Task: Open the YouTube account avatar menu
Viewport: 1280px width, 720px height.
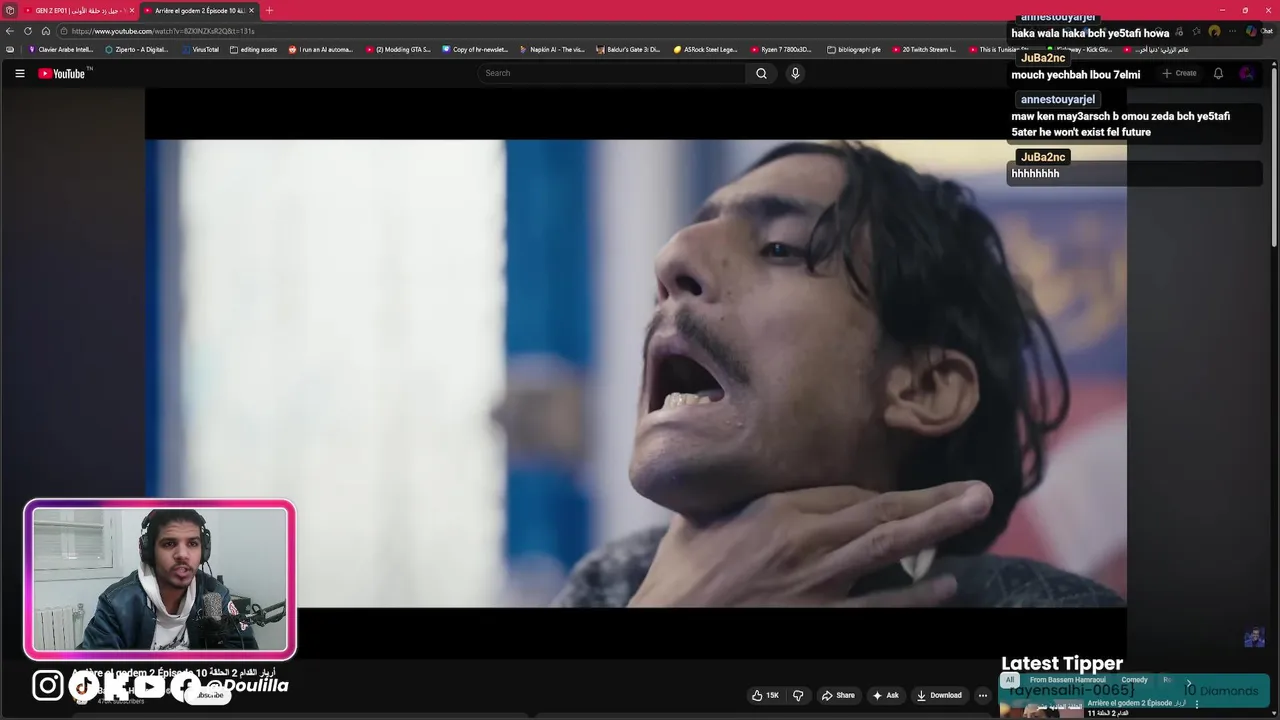Action: click(1246, 73)
